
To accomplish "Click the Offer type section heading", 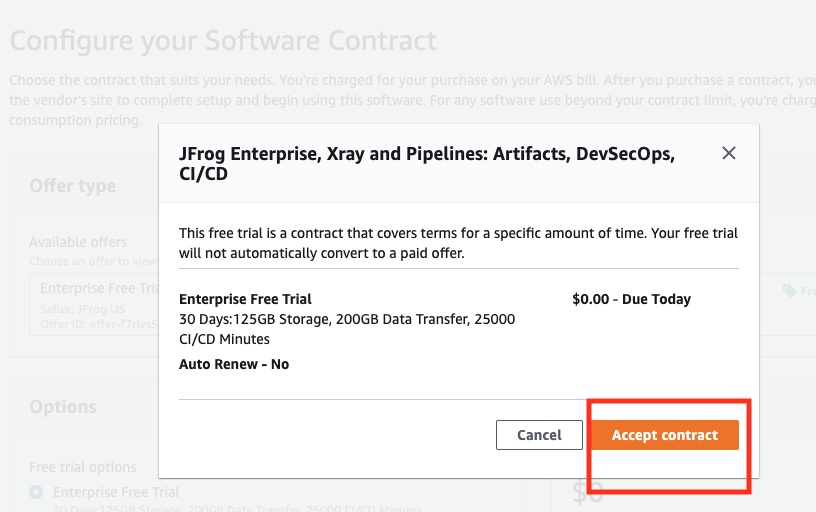I will [x=73, y=186].
